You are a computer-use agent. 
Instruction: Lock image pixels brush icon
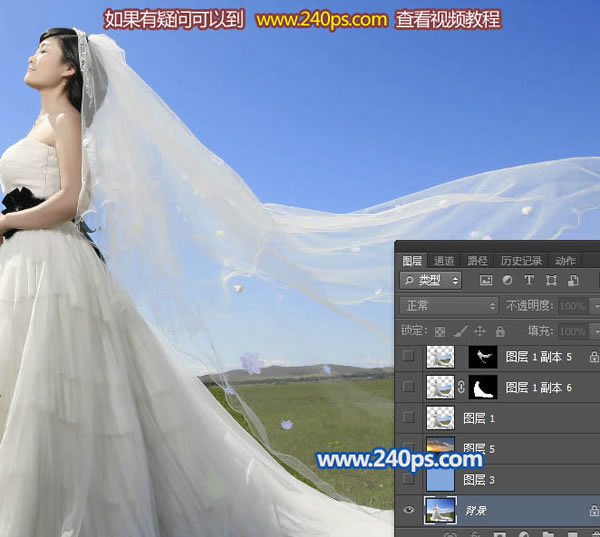click(x=460, y=331)
